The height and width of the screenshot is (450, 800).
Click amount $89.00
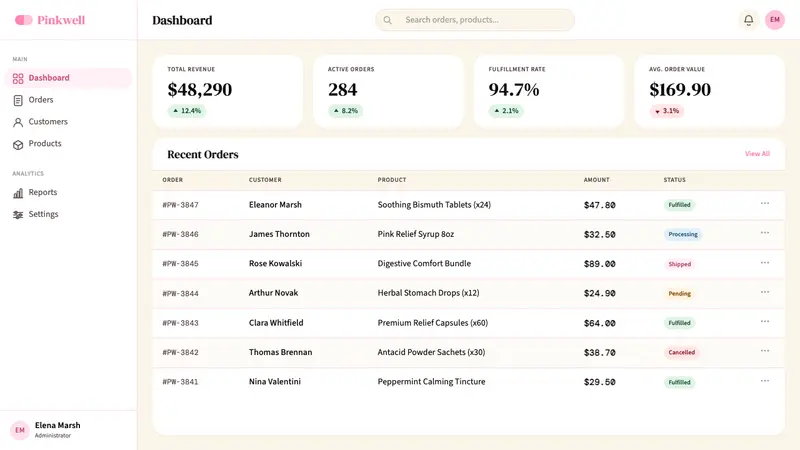599,264
